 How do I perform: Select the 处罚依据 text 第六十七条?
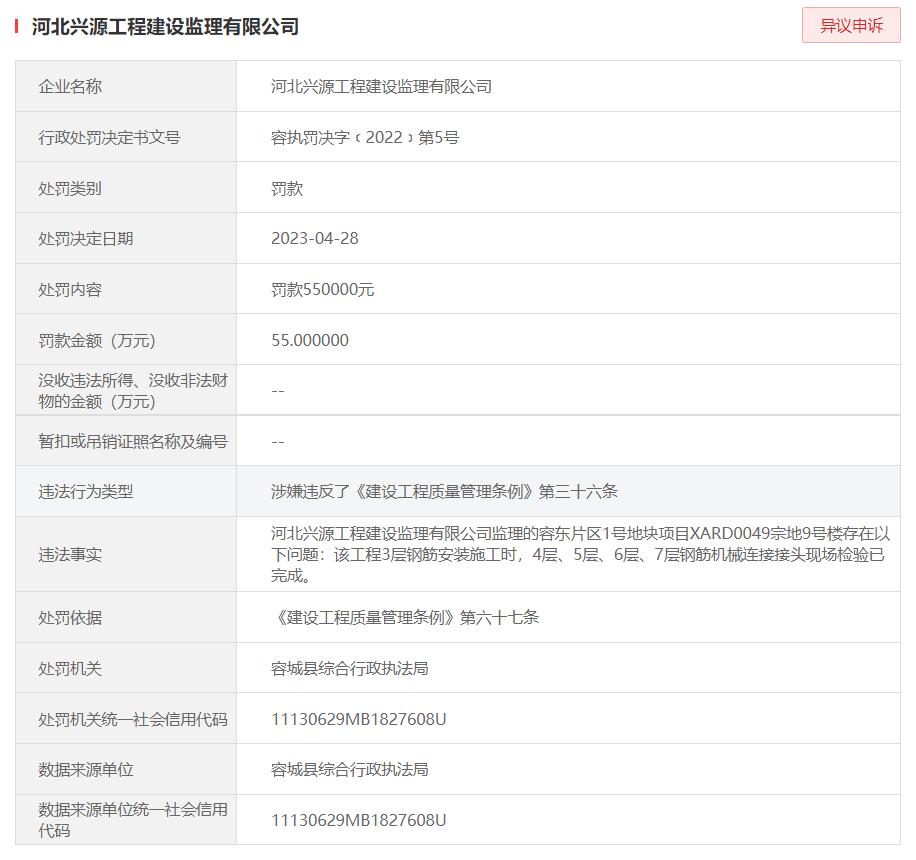point(499,618)
